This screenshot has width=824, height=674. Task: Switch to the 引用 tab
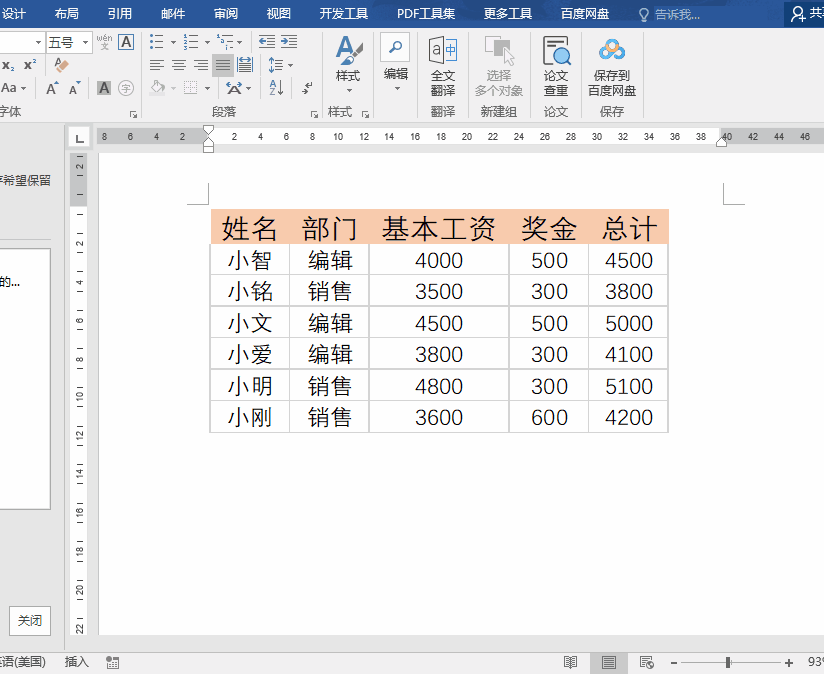click(120, 13)
